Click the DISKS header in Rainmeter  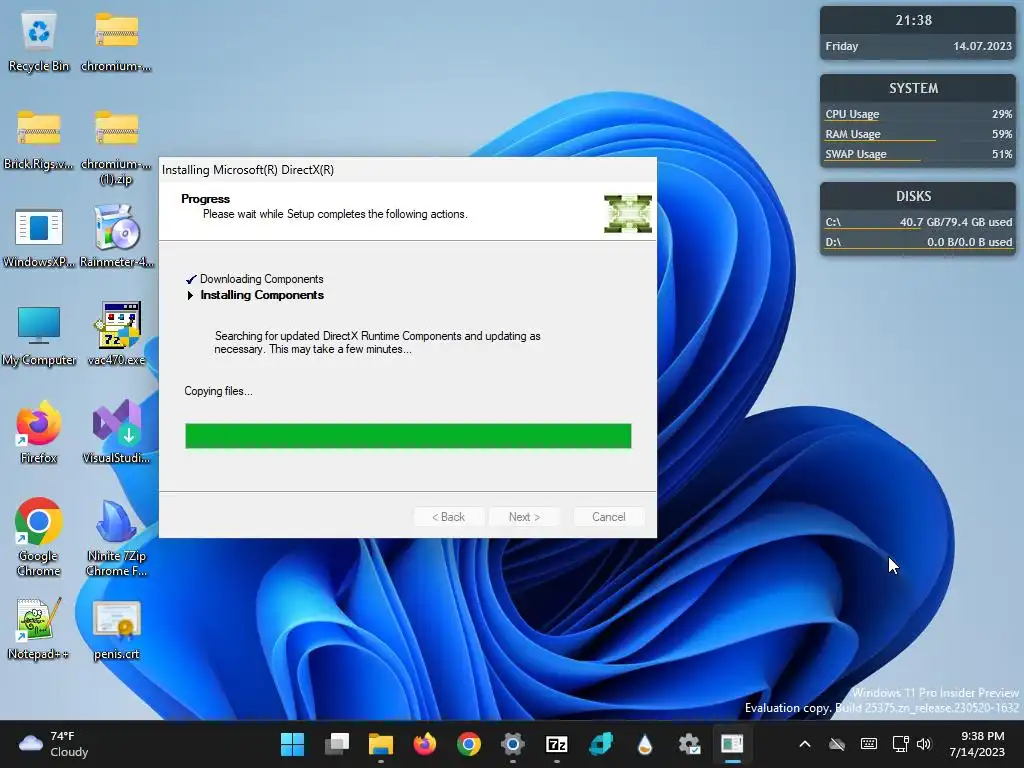click(914, 196)
